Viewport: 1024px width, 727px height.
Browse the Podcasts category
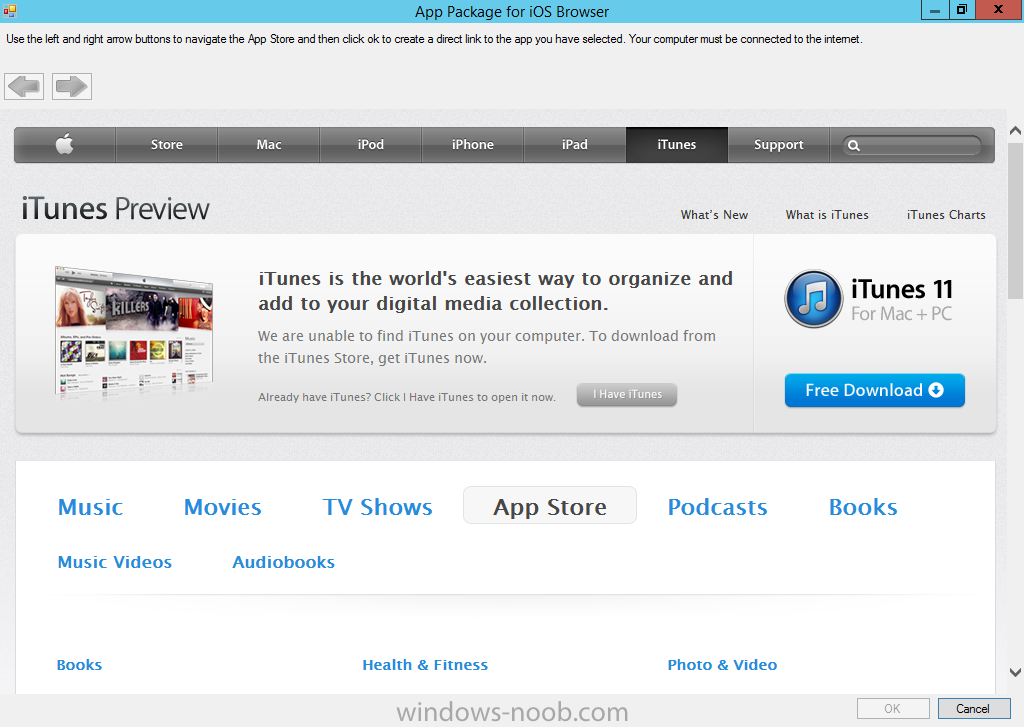(x=718, y=507)
